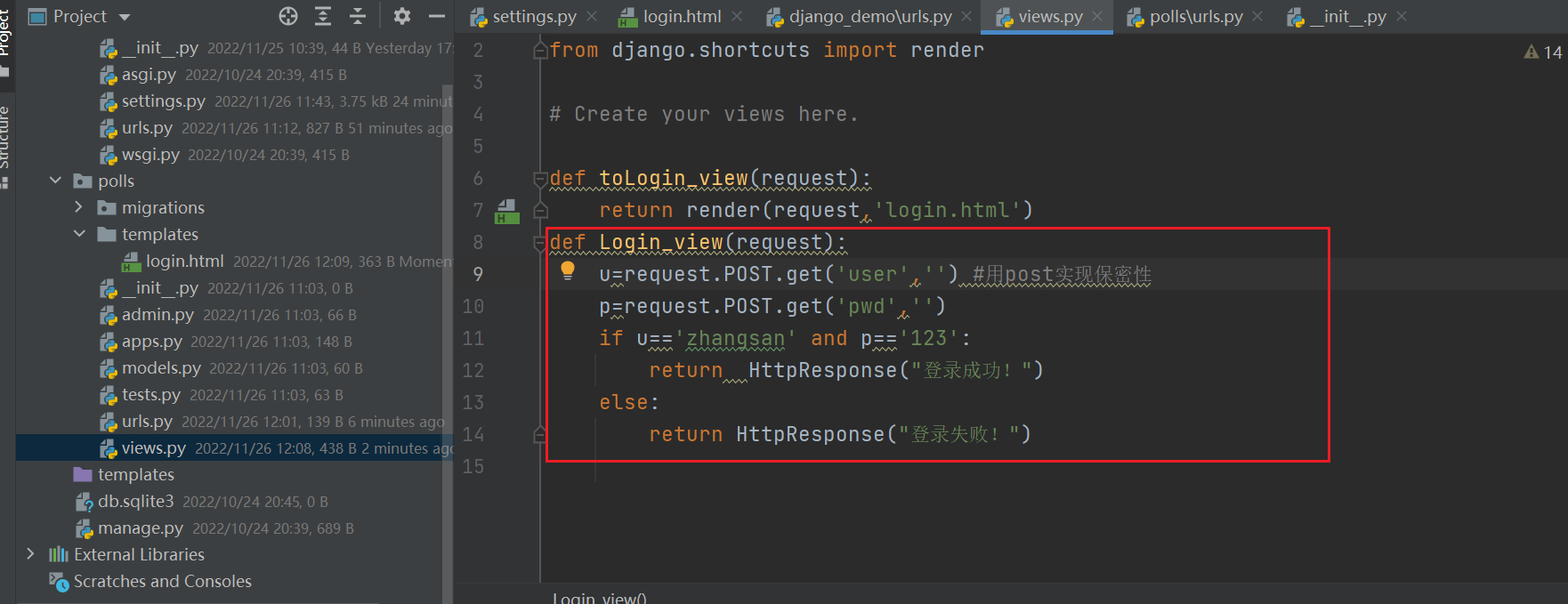This screenshot has width=1568, height=604.
Task: Collapse the templates folder under polls
Action: tap(79, 234)
